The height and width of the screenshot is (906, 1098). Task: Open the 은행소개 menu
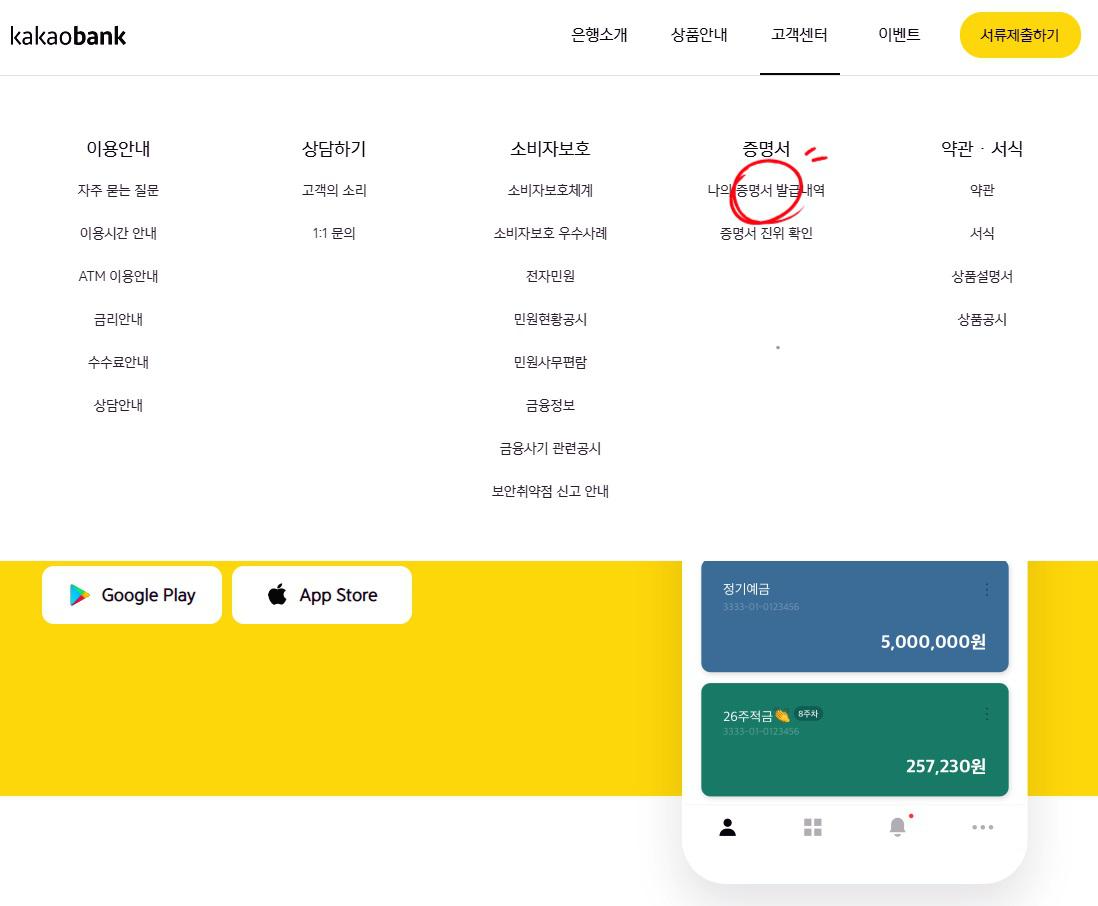[x=599, y=35]
